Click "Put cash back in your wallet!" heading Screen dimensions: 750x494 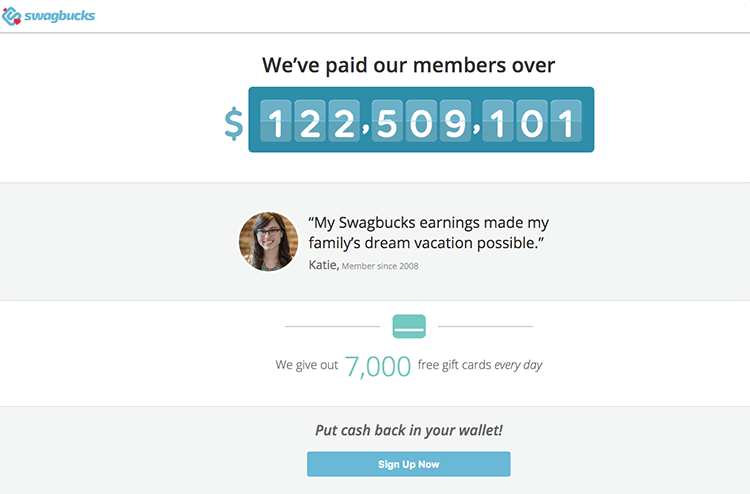408,430
